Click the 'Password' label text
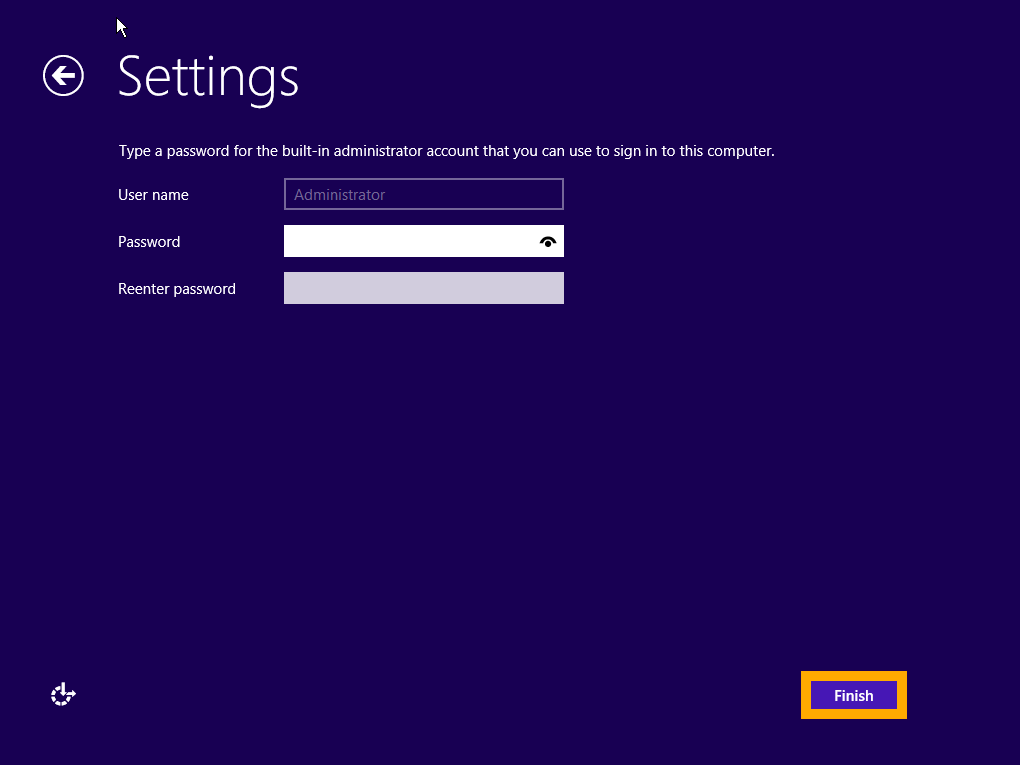1020x765 pixels. tap(149, 242)
